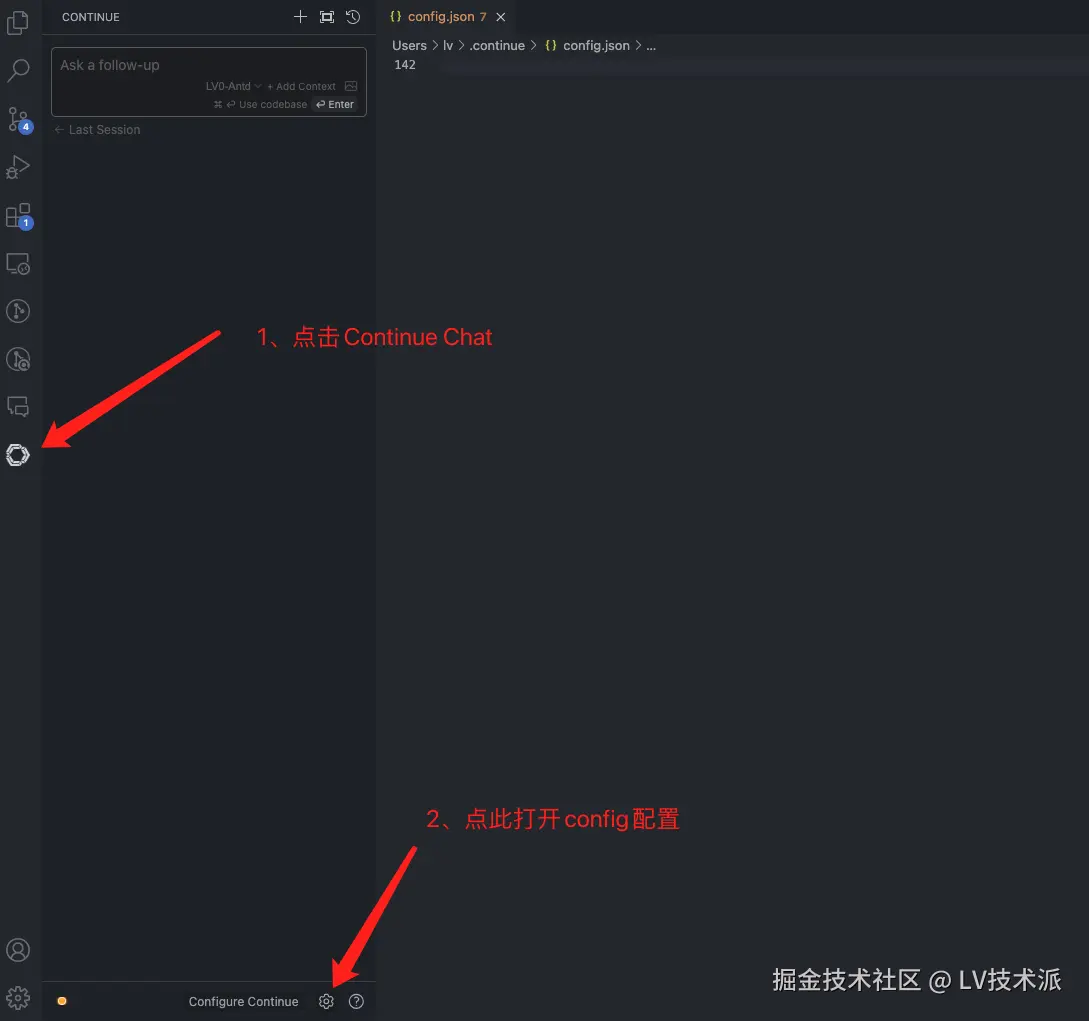1089x1021 pixels.
Task: Focus the Ask a follow-up input
Action: pos(208,65)
